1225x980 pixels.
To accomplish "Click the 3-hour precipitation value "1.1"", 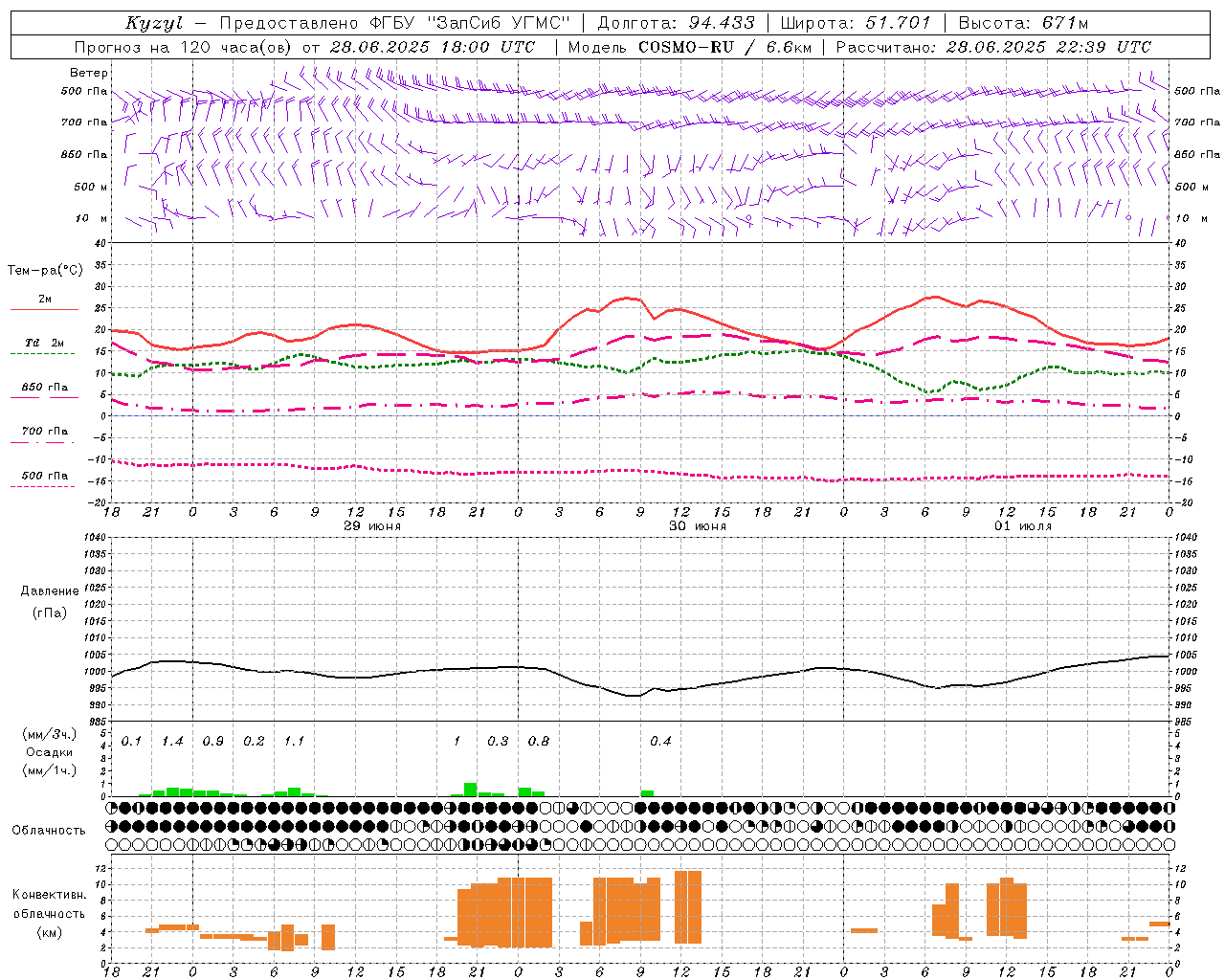I will [294, 742].
